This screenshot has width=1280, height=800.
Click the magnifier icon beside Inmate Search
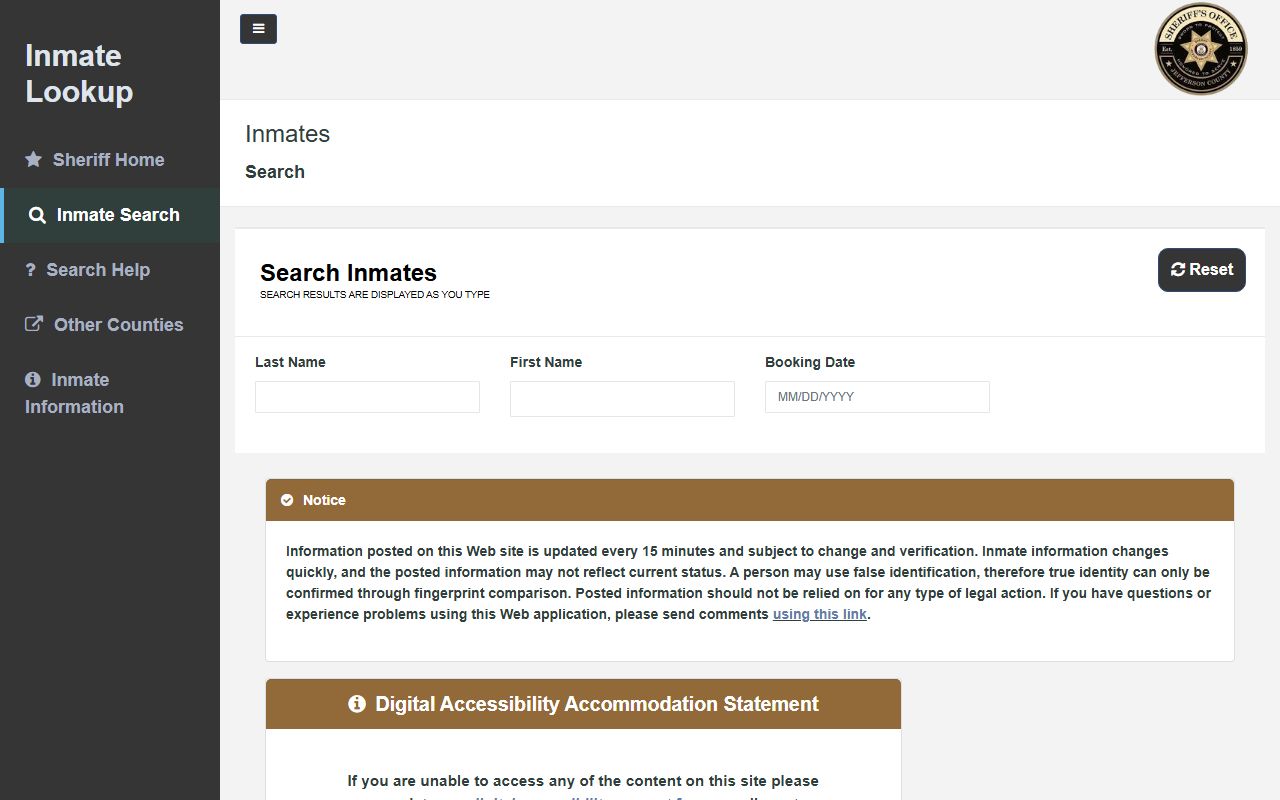[37, 215]
